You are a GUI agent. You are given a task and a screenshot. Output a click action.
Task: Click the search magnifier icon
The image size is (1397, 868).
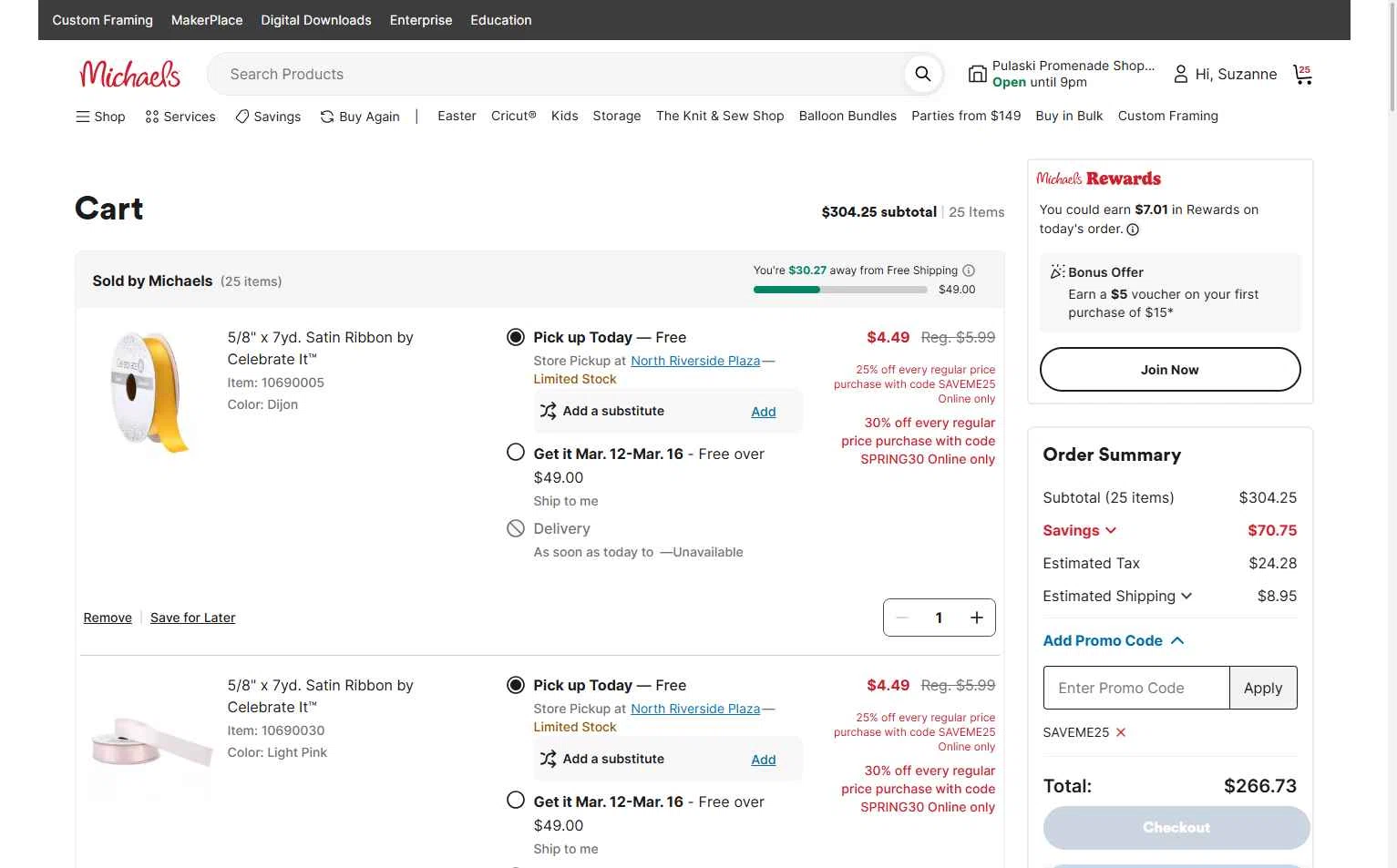click(923, 74)
